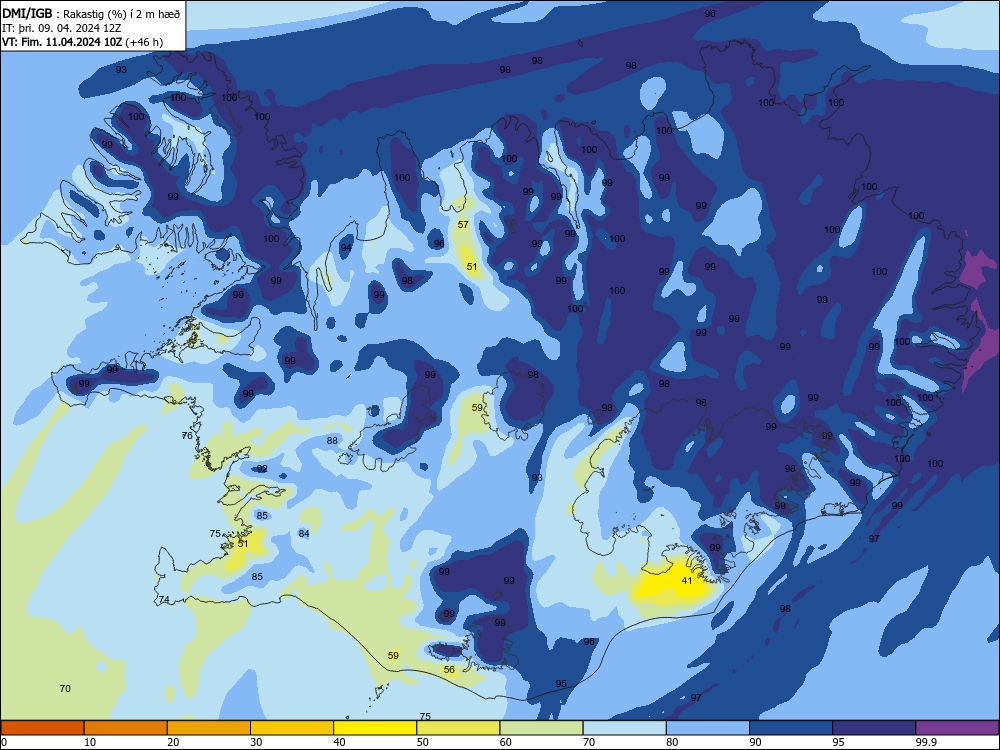The image size is (1000, 750).
Task: Click the humidity value 74 on the map
Action: click(164, 599)
